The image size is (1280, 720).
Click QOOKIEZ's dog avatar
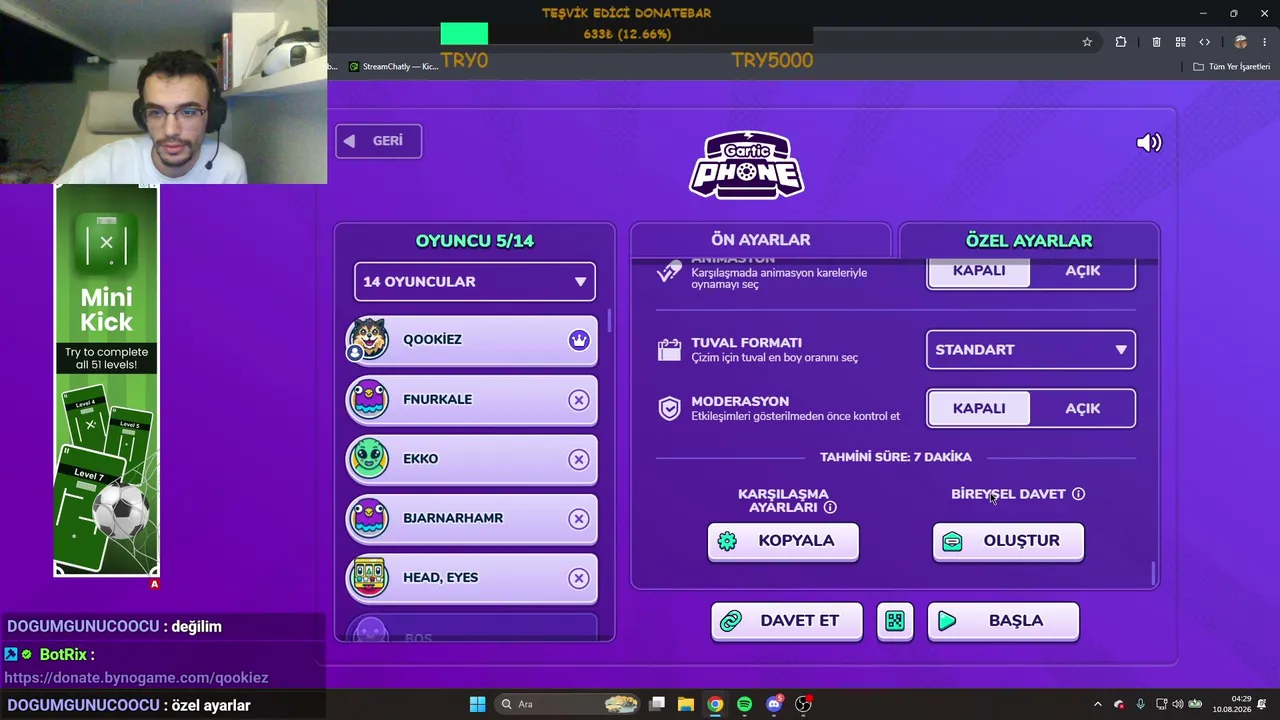[x=369, y=339]
